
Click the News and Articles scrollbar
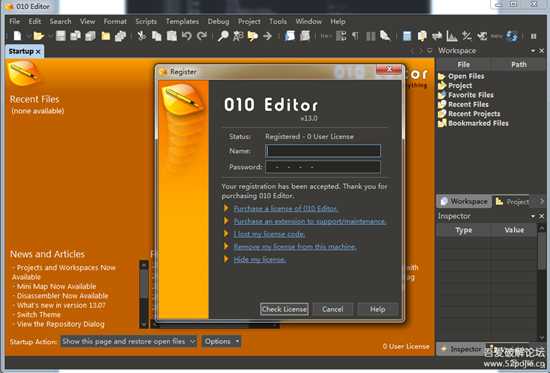(144, 294)
